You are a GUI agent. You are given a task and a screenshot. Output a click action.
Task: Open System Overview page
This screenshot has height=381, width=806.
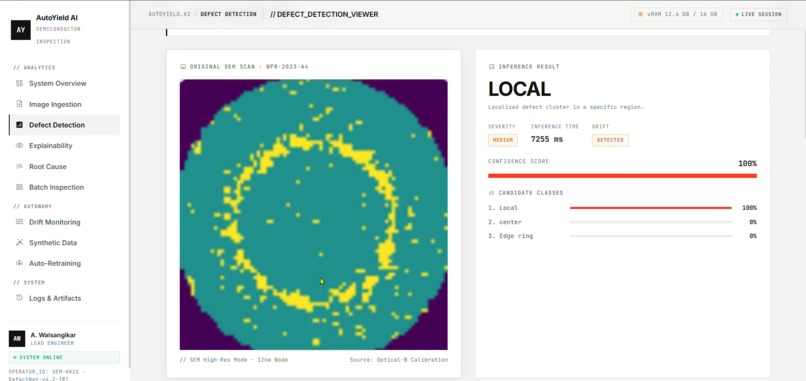coord(64,83)
